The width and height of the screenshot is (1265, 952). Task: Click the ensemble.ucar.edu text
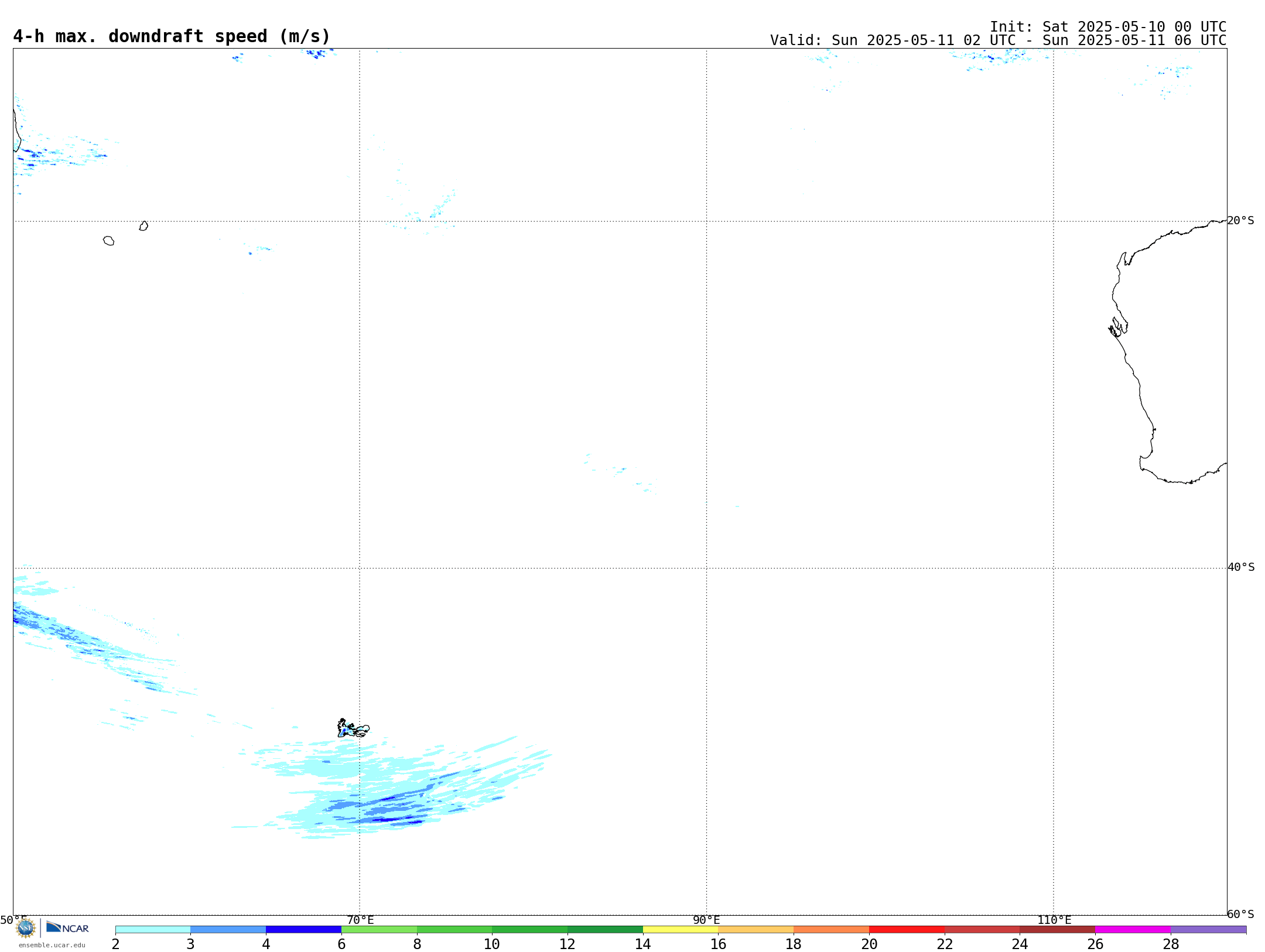(x=52, y=945)
